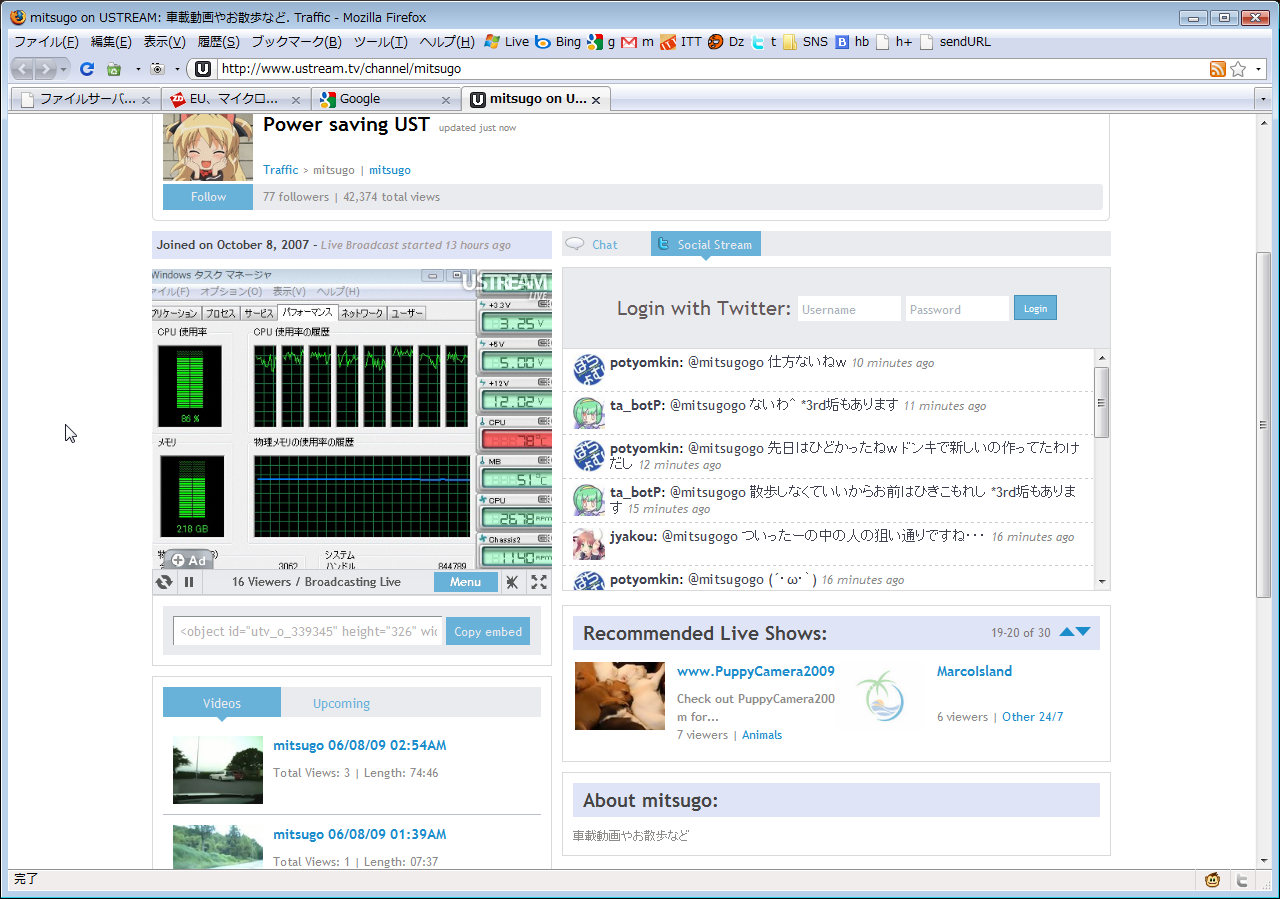This screenshot has height=899, width=1280.
Task: Select the Videos tab
Action: (222, 703)
